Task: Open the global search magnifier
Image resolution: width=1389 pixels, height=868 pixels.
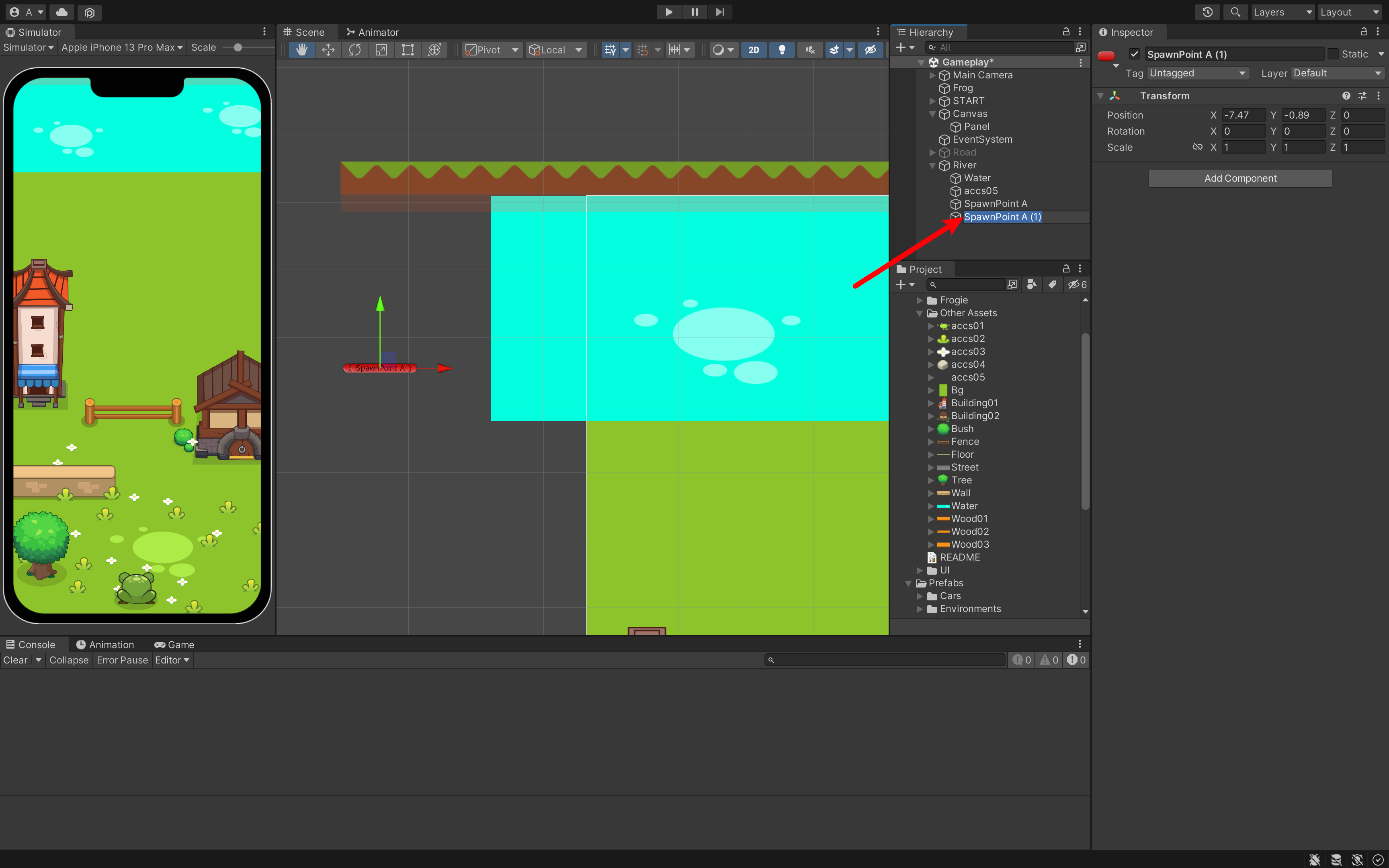Action: point(1235,12)
